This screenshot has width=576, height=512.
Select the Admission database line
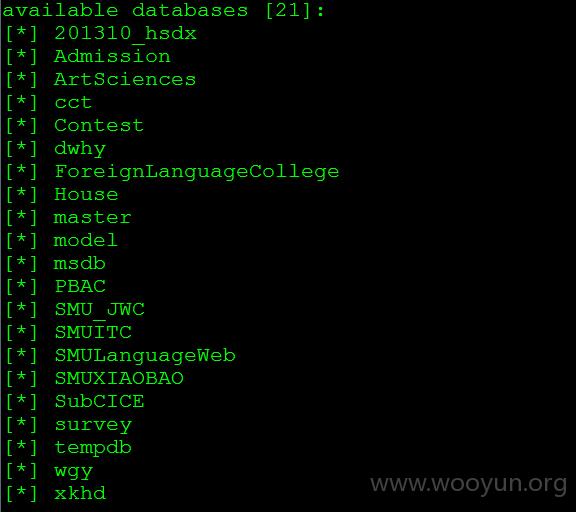pyautogui.click(x=112, y=56)
